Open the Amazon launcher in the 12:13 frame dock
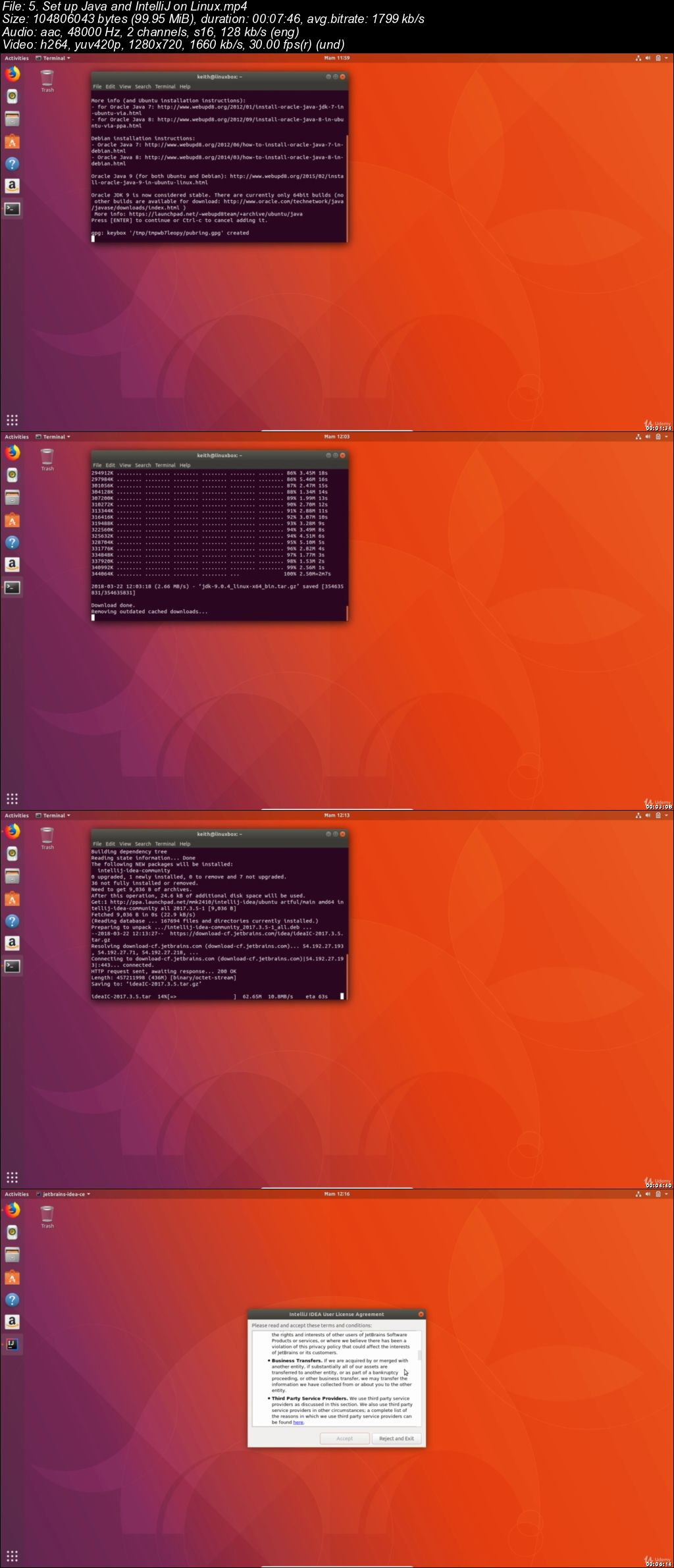Screen dimensions: 674x1568 (12, 944)
